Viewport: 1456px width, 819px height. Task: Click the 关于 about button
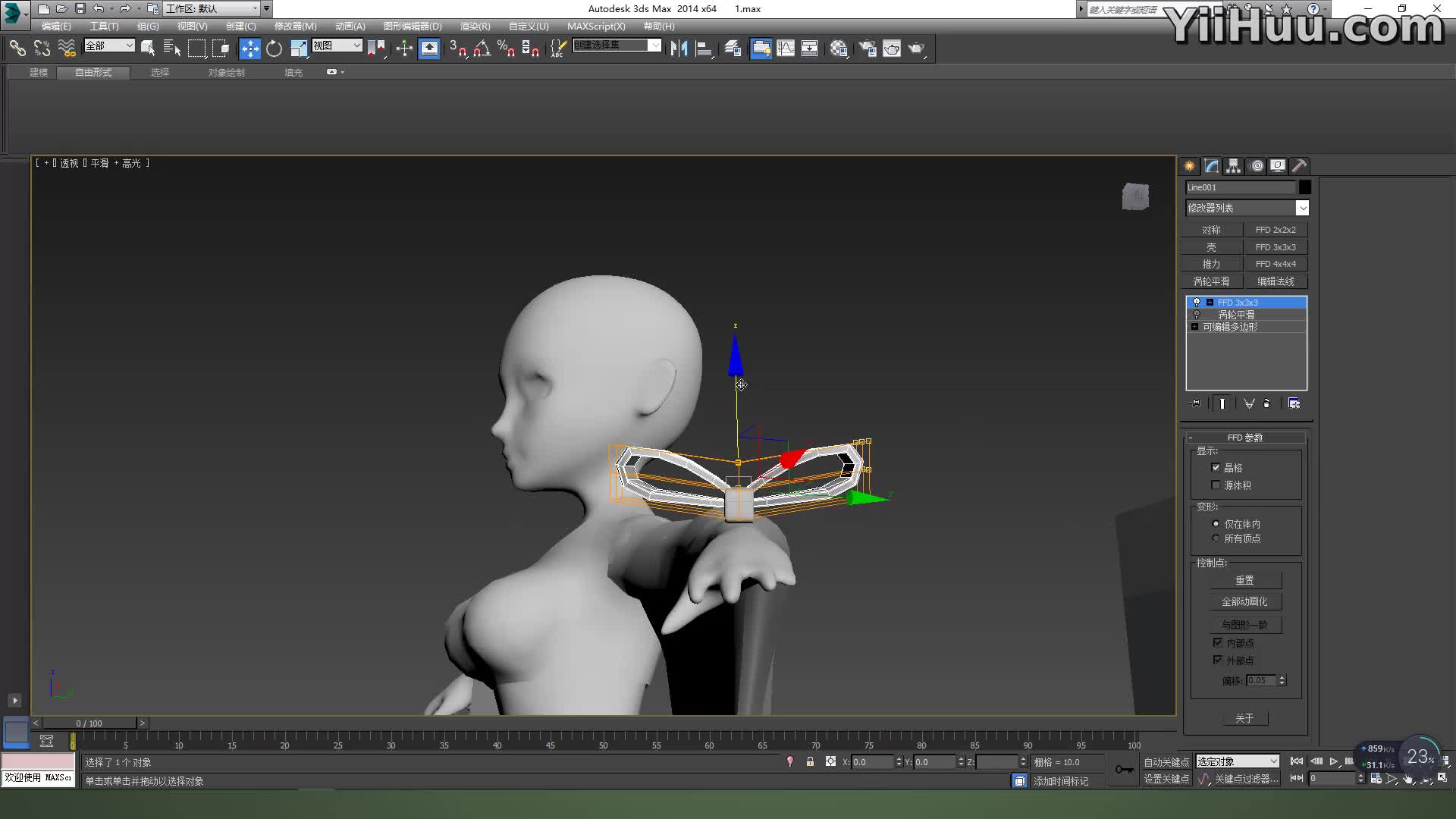point(1245,718)
